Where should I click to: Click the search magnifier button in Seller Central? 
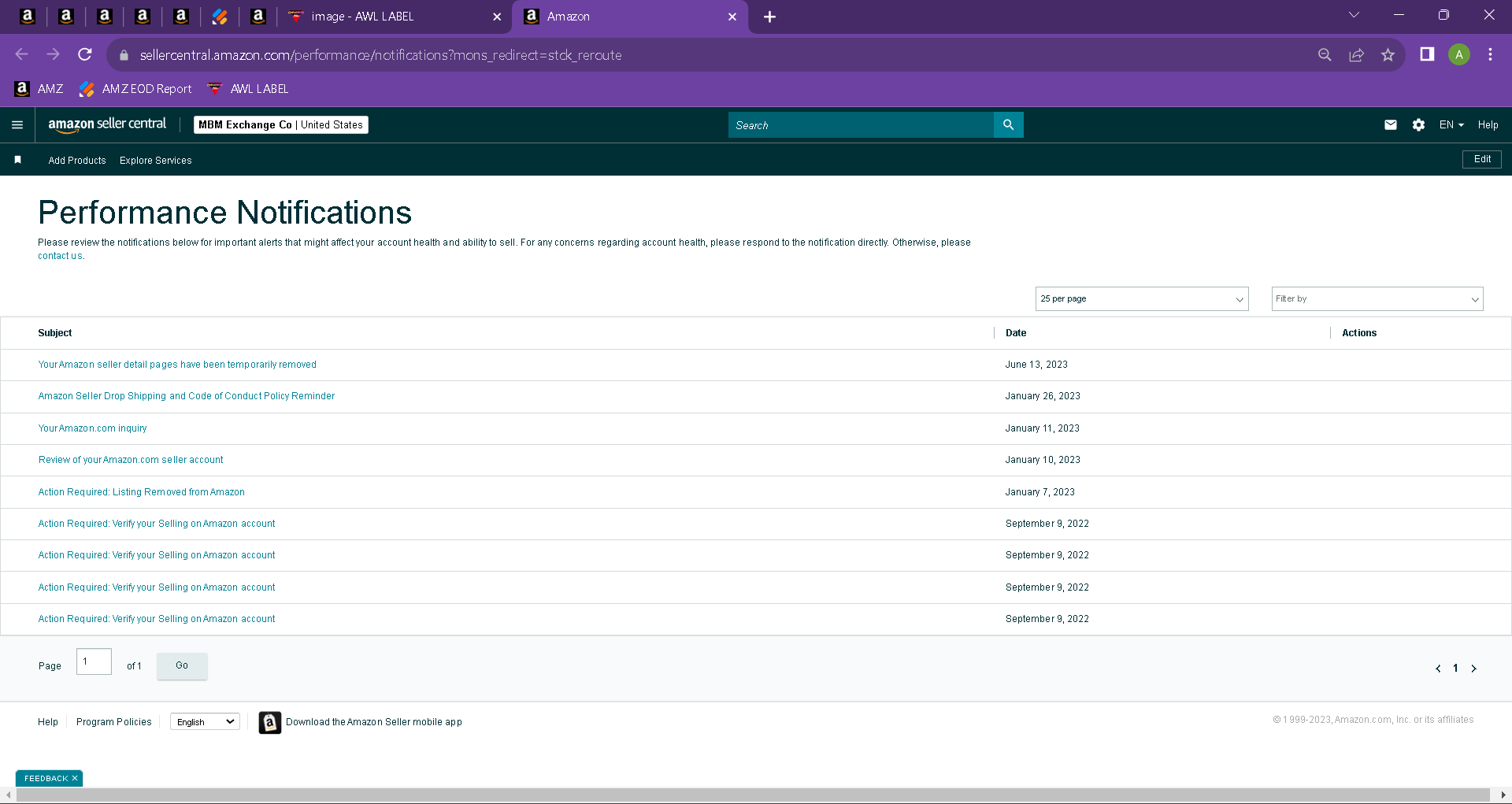click(1008, 124)
